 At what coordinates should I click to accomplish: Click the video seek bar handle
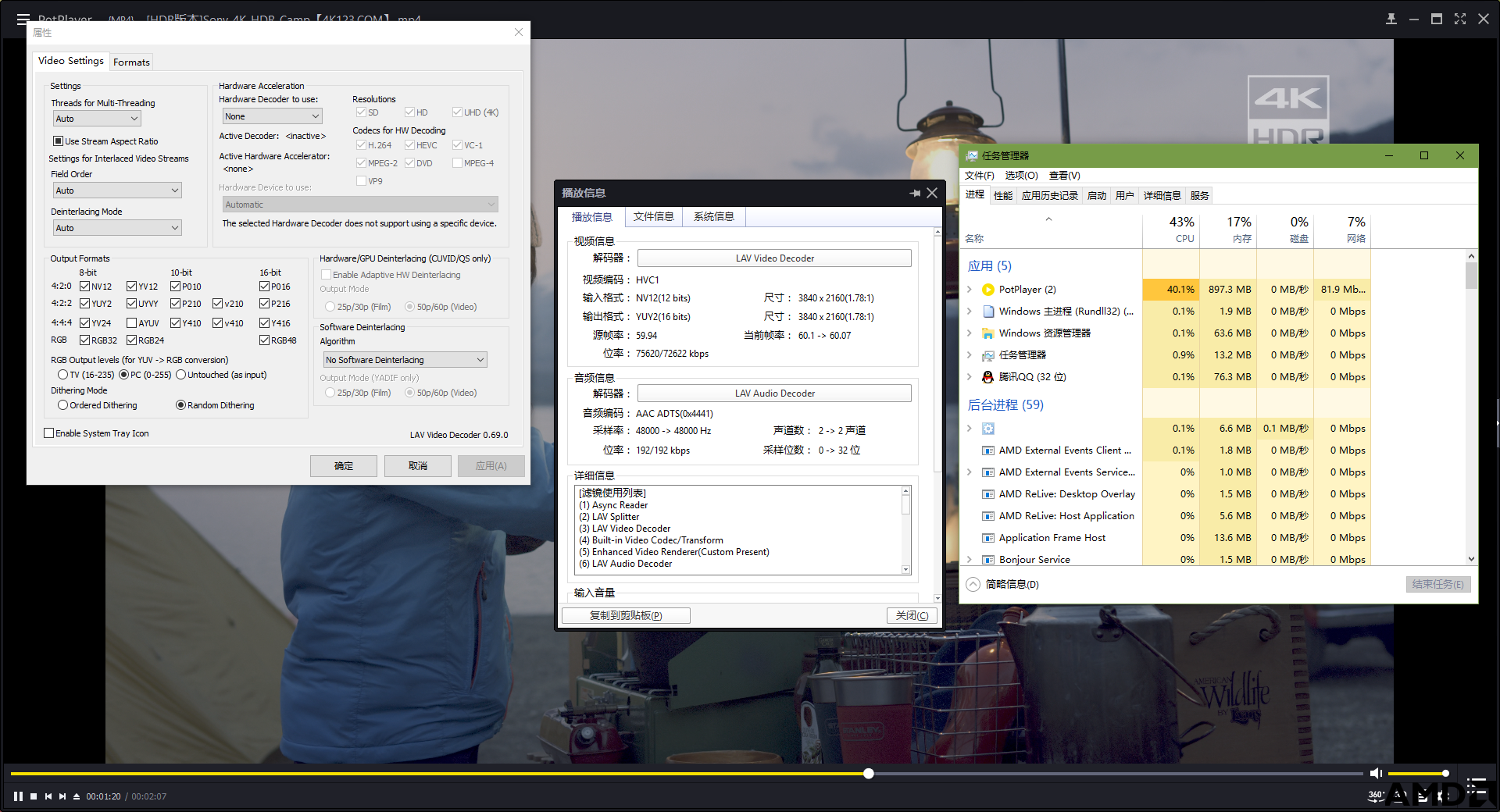[869, 774]
